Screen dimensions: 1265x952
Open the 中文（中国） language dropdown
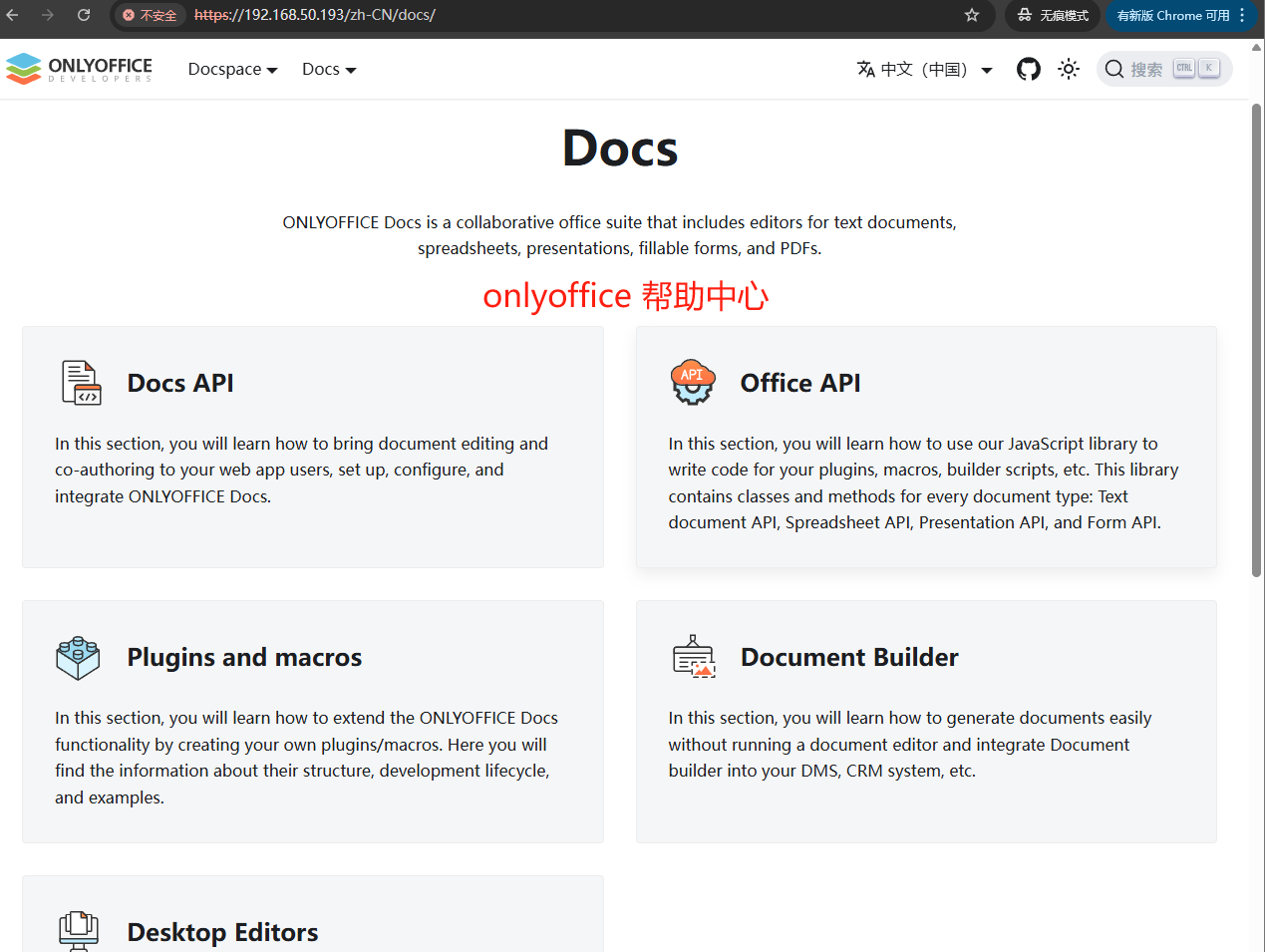[924, 69]
